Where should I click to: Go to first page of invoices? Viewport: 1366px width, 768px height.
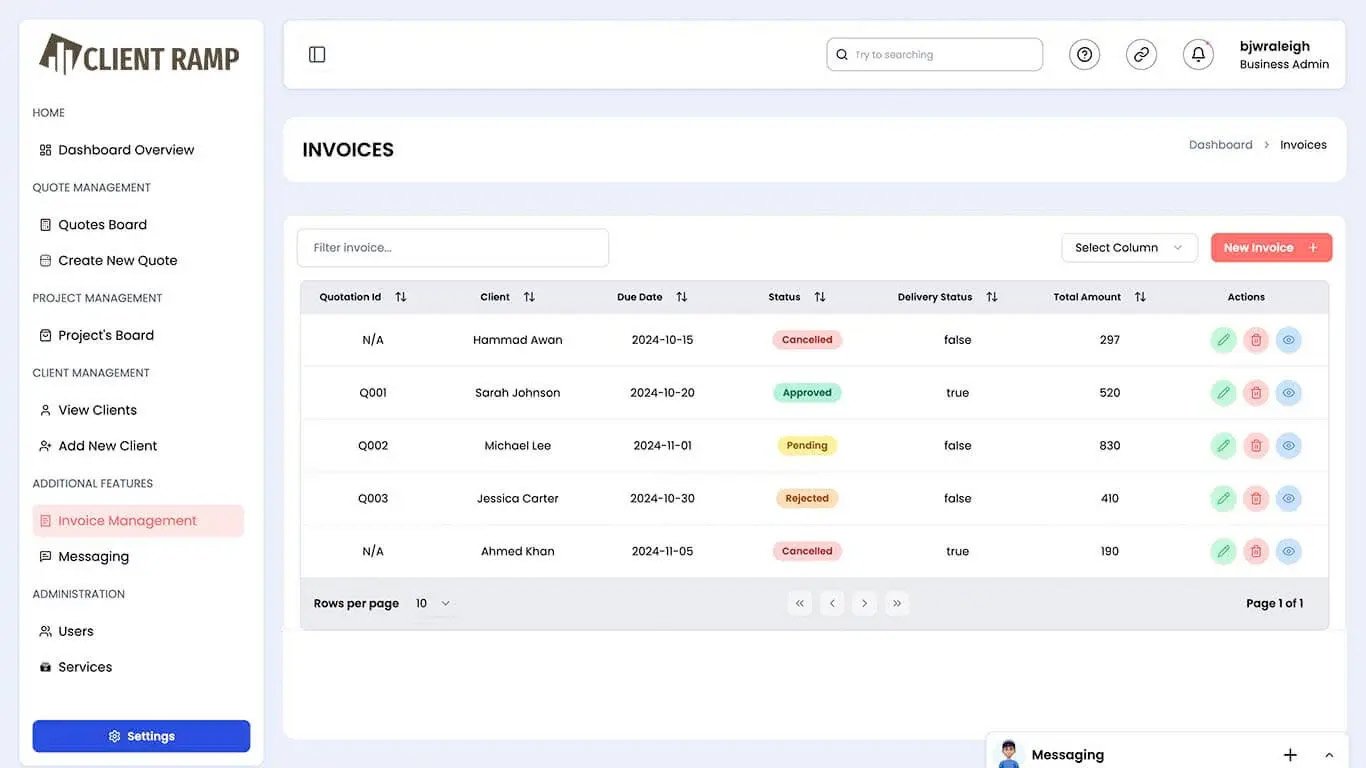(x=800, y=603)
